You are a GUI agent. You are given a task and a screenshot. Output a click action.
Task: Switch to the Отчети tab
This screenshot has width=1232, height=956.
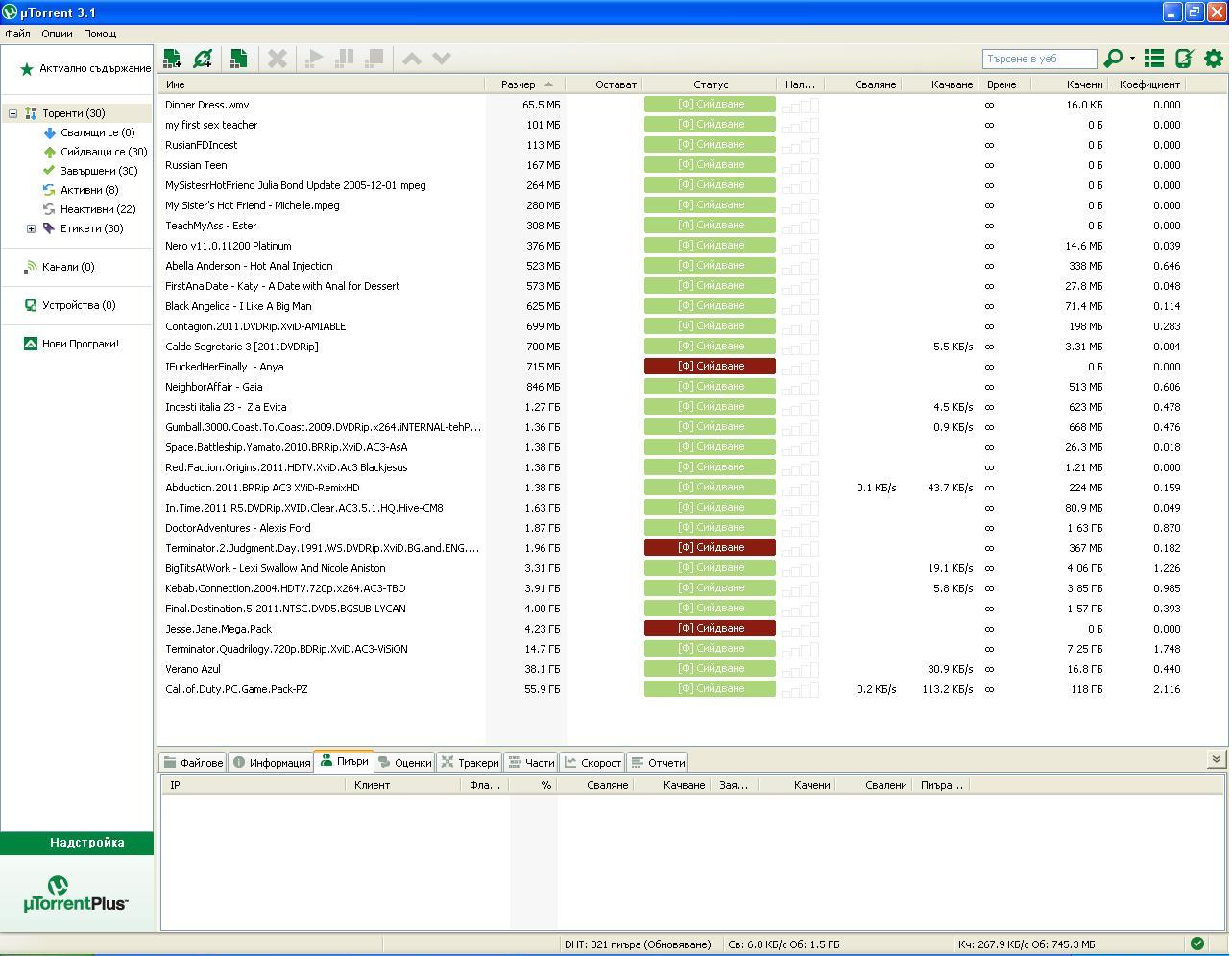tap(657, 763)
